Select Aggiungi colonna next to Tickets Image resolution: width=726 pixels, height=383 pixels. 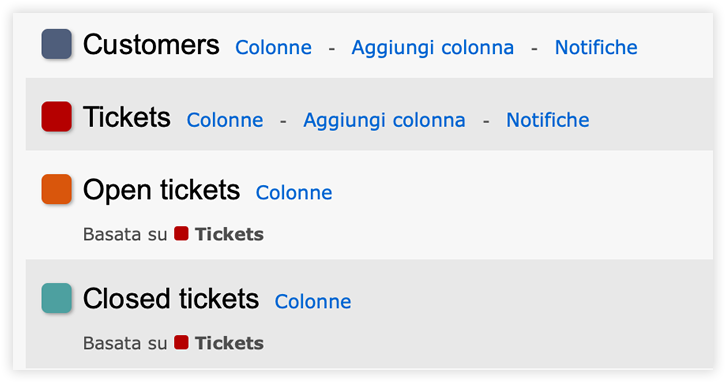[384, 120]
